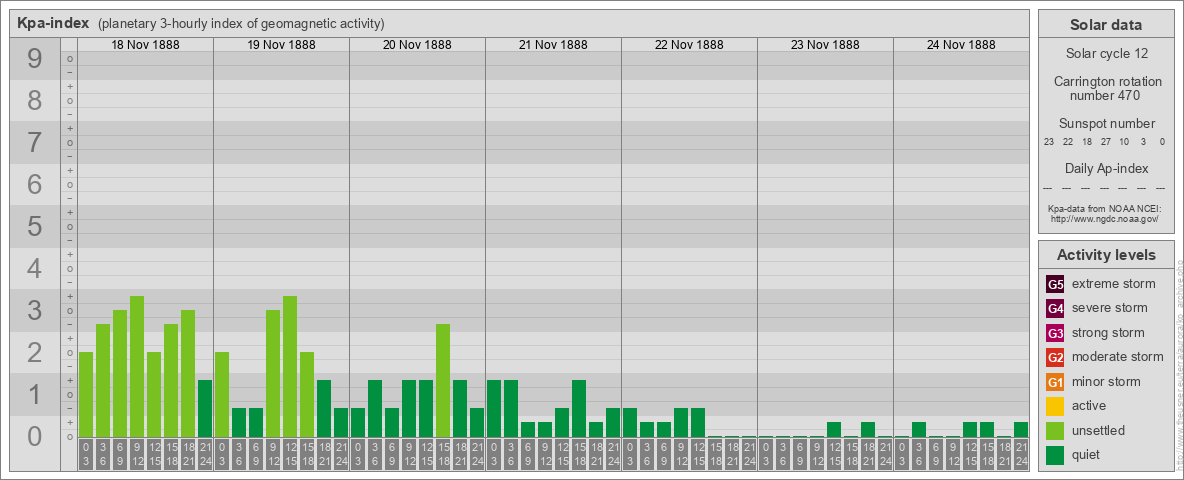Click the 'Kpa-index' chart title
Viewport: 1184px width, 480px height.
[x=53, y=23]
